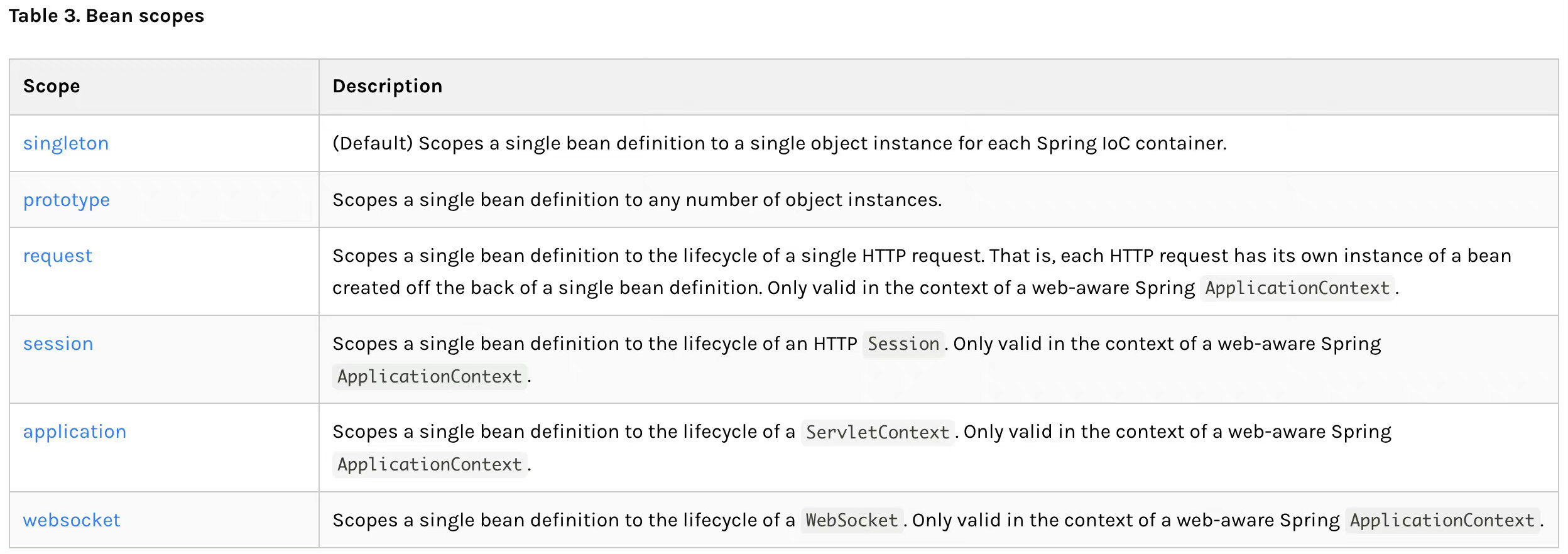The image size is (1568, 554).
Task: Open the application scope link
Action: click(x=75, y=432)
